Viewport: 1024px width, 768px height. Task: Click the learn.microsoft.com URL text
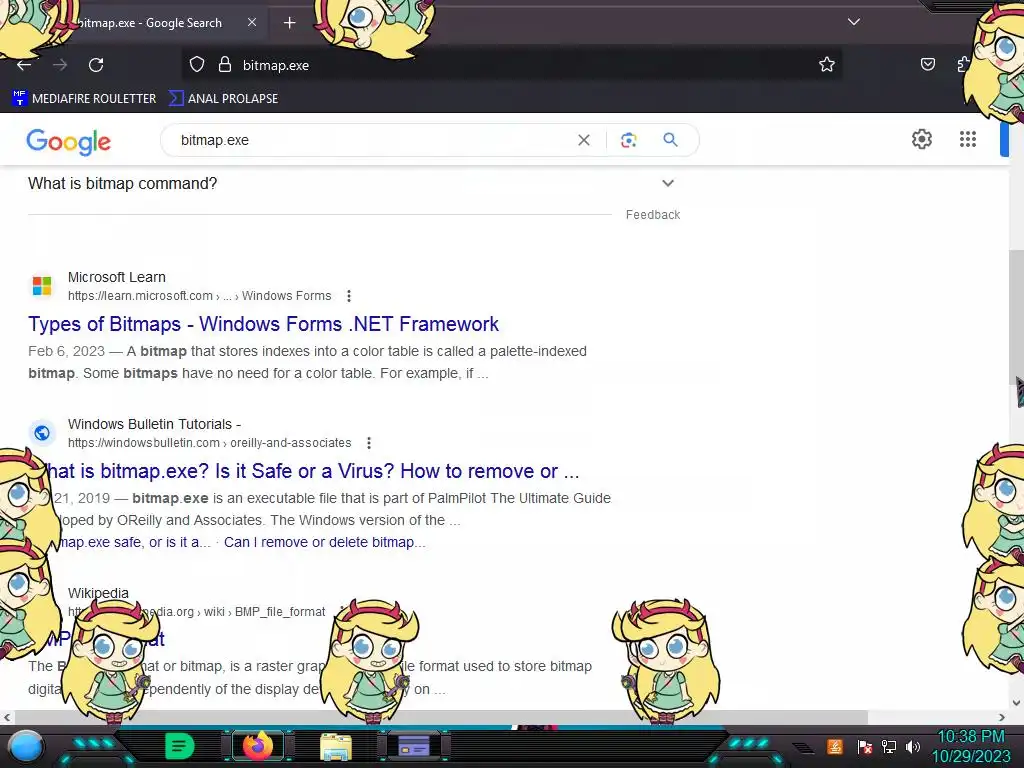(199, 296)
